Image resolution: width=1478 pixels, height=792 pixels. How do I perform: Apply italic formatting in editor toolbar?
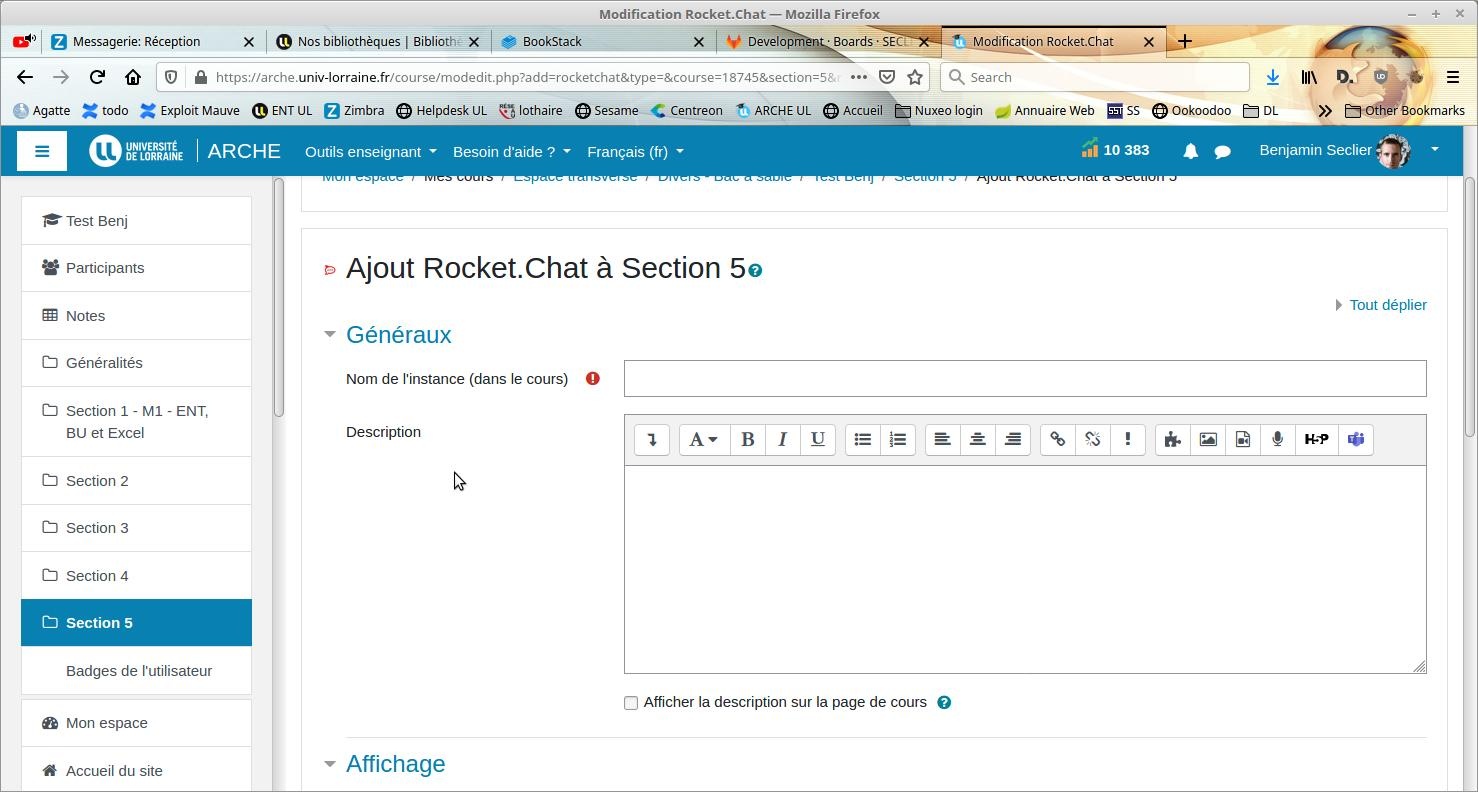click(782, 439)
